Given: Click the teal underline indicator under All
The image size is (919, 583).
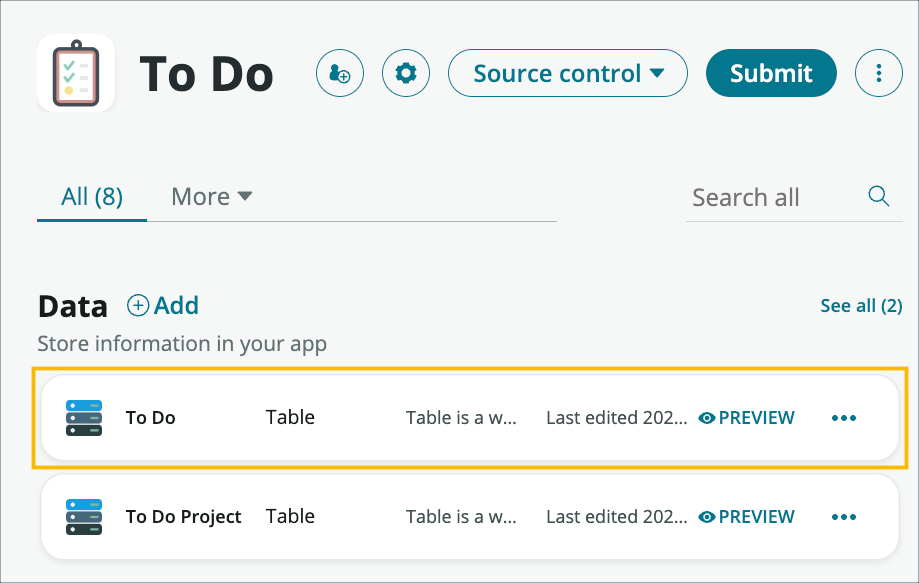Looking at the screenshot, I should pos(91,223).
